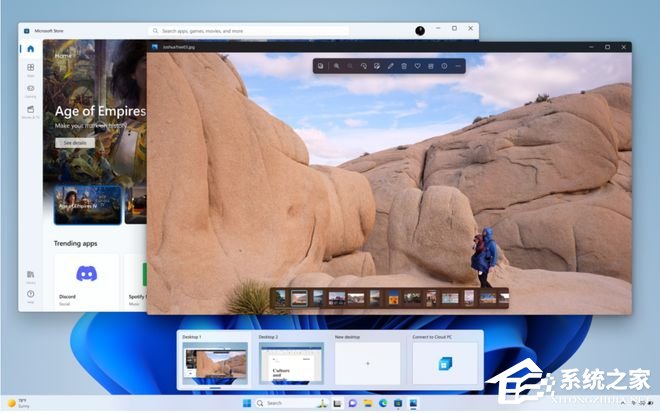Open Movies & TV in Microsoft Store sidebar
This screenshot has width=660, height=413.
[31, 111]
